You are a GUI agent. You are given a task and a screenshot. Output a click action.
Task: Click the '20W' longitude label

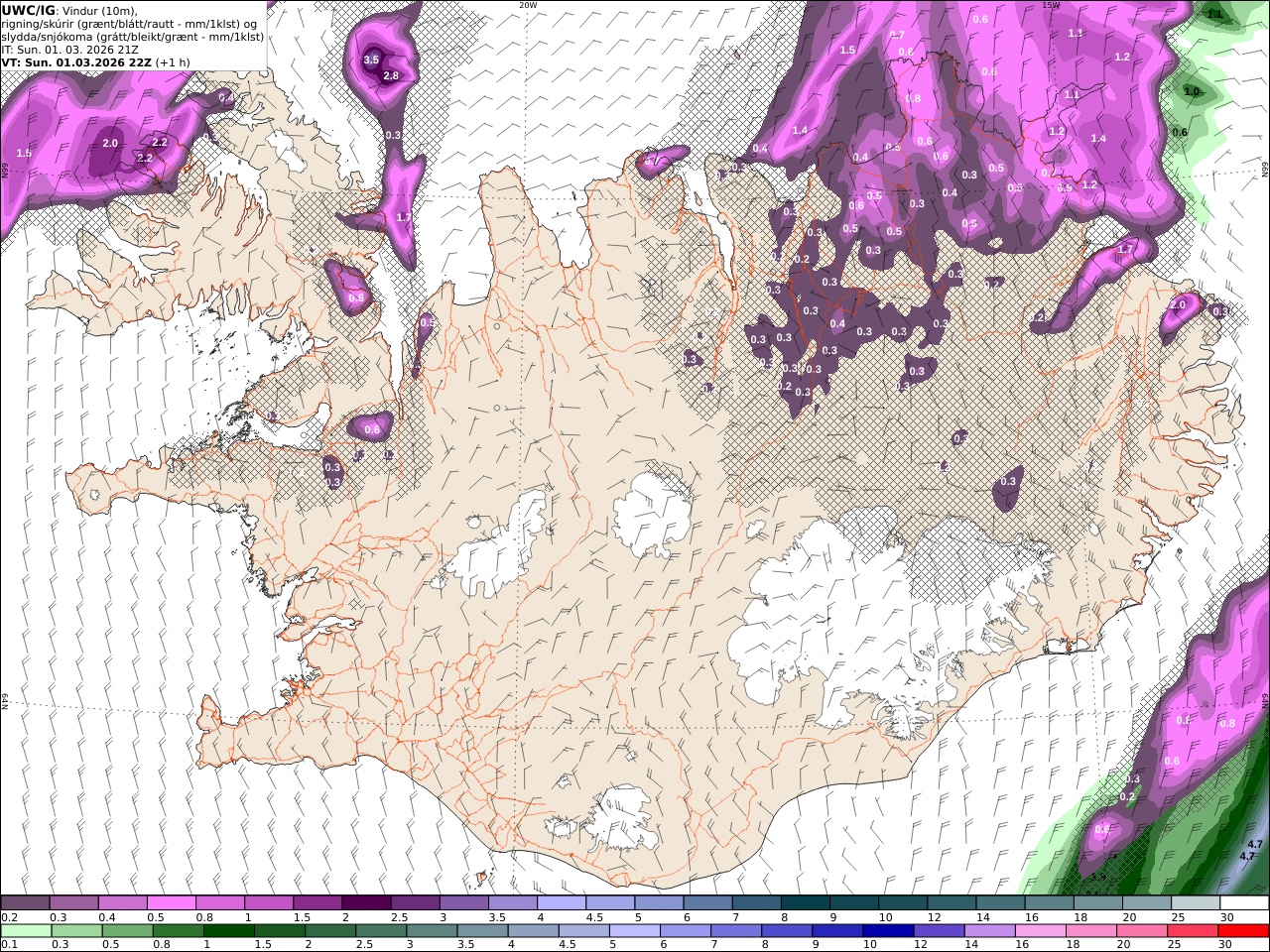528,5
